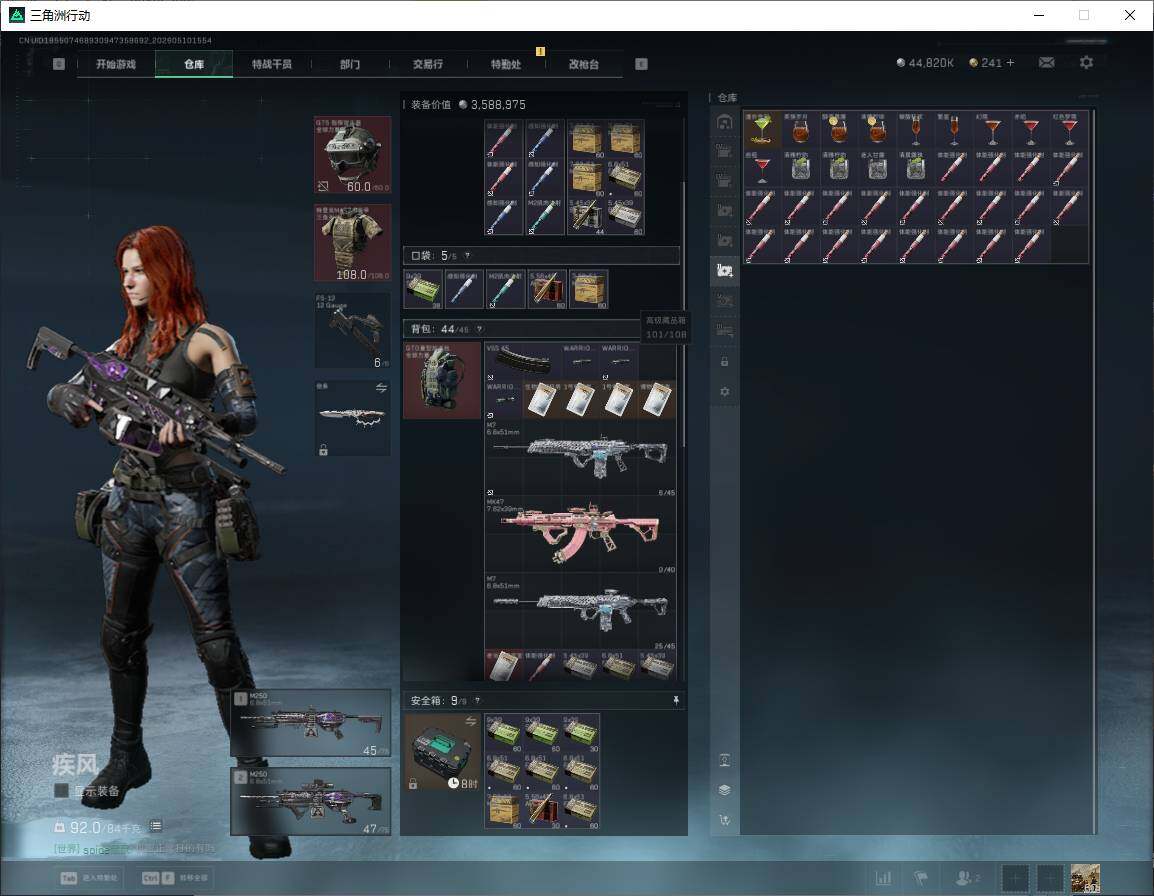Viewport: 1154px width, 896px height.
Task: Switch to the 特战干员 tab
Action: tap(272, 64)
